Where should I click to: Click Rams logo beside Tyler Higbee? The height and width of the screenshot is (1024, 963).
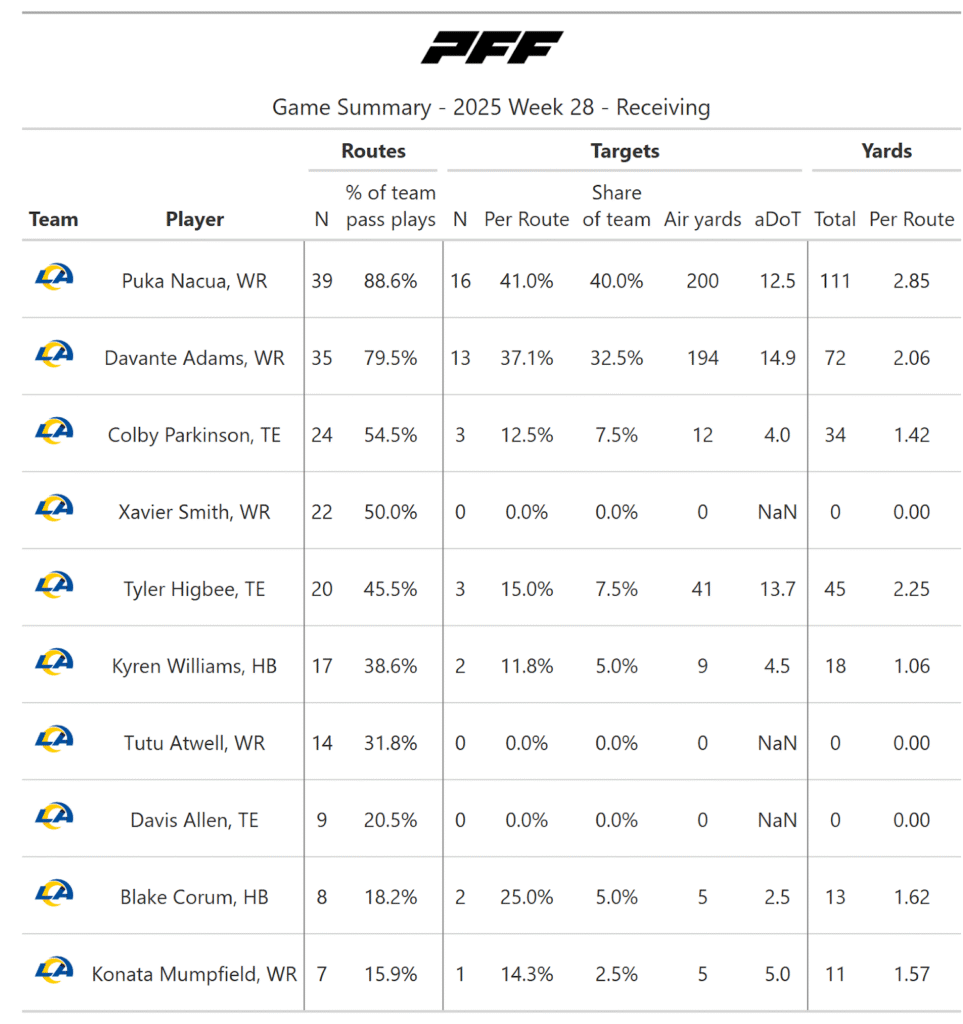tap(54, 585)
